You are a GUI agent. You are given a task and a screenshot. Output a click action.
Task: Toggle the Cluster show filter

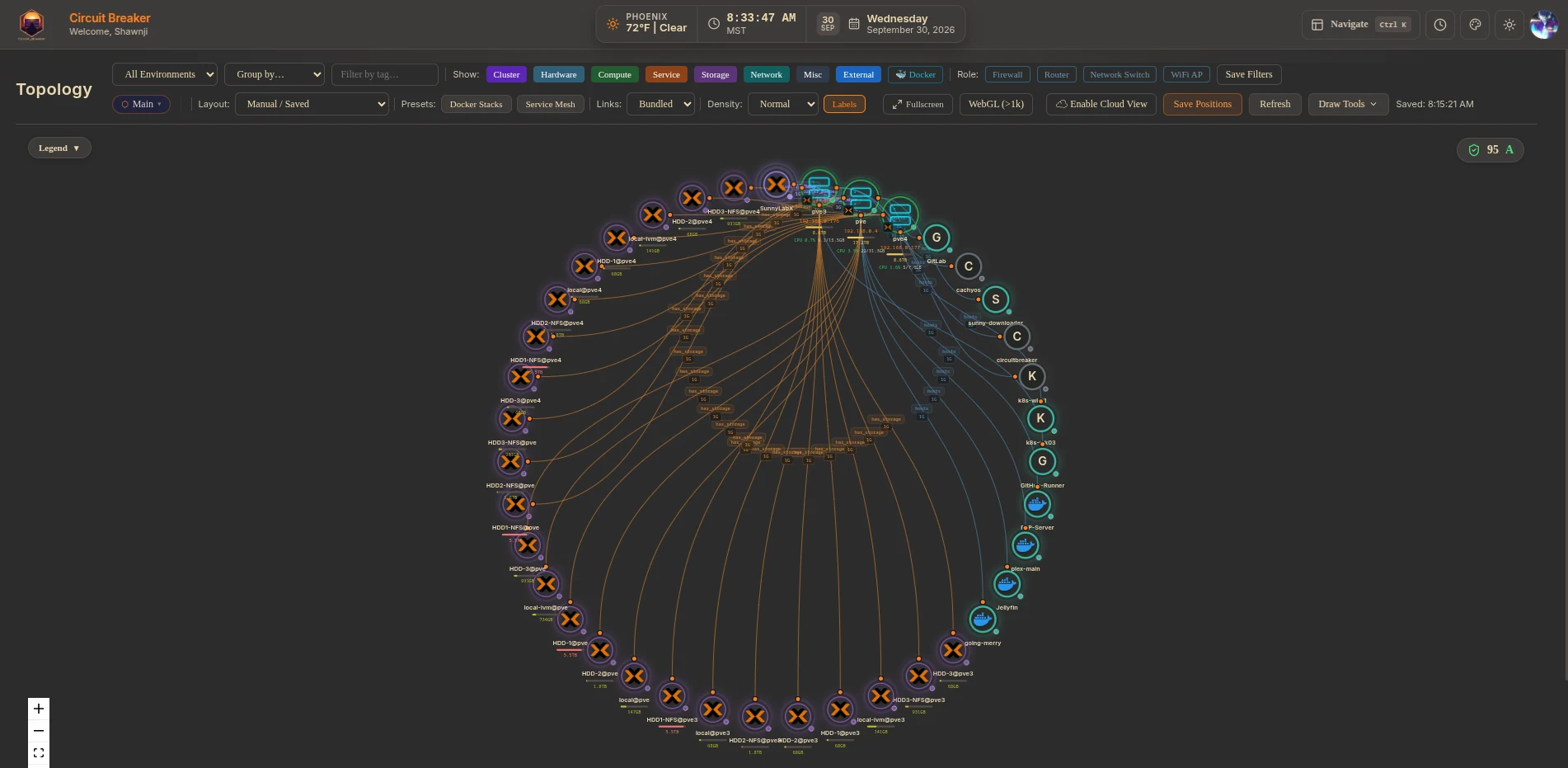[x=506, y=74]
